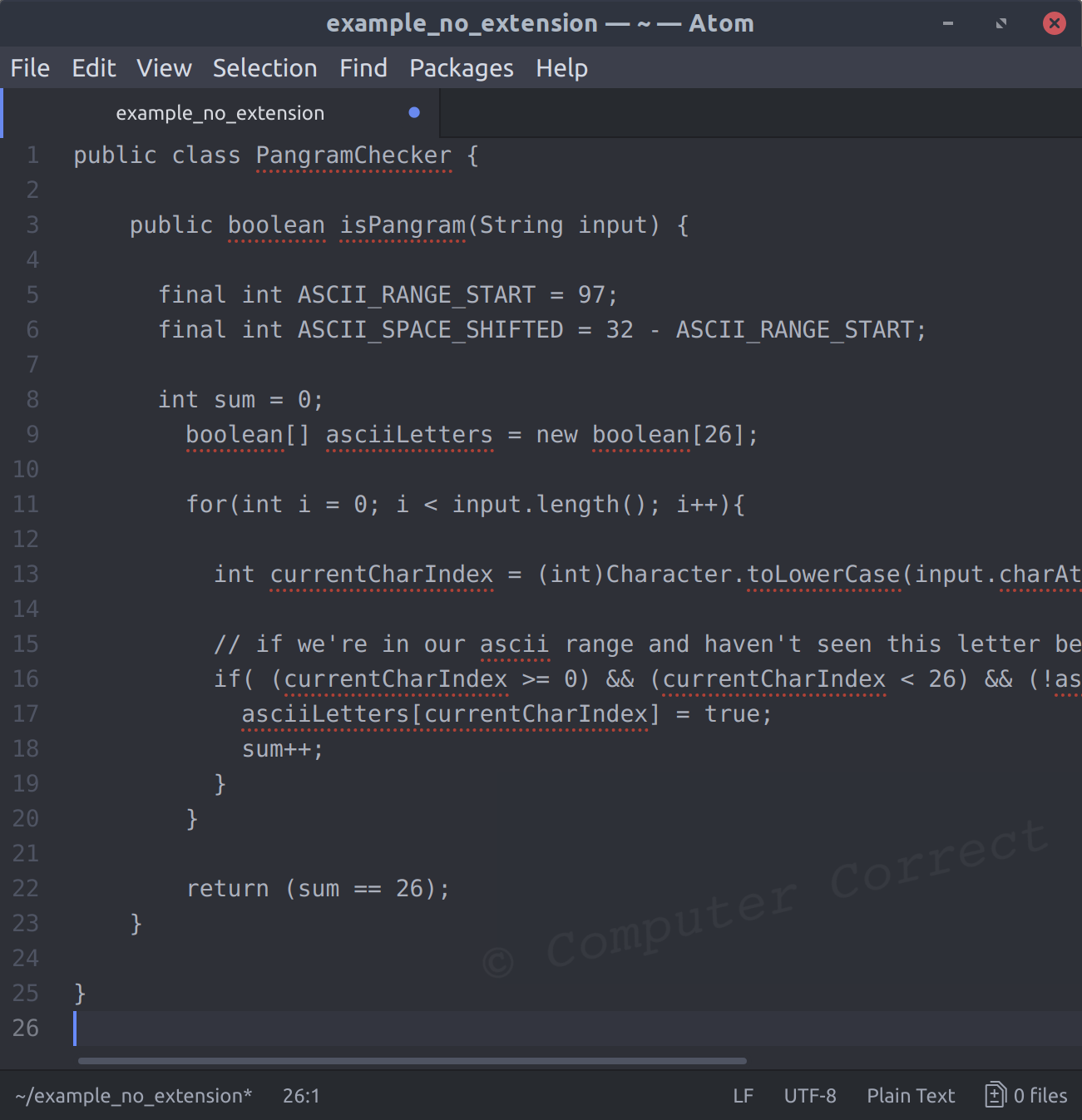Click '97;' on line 5
This screenshot has width=1082, height=1120.
pyautogui.click(x=598, y=295)
